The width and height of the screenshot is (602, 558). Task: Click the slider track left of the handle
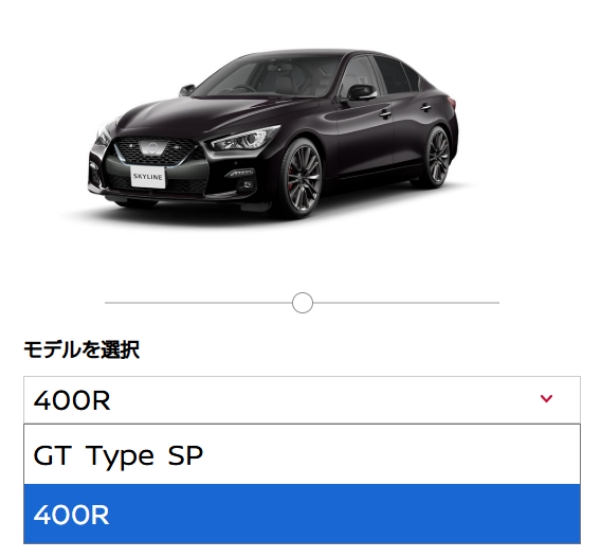point(198,303)
